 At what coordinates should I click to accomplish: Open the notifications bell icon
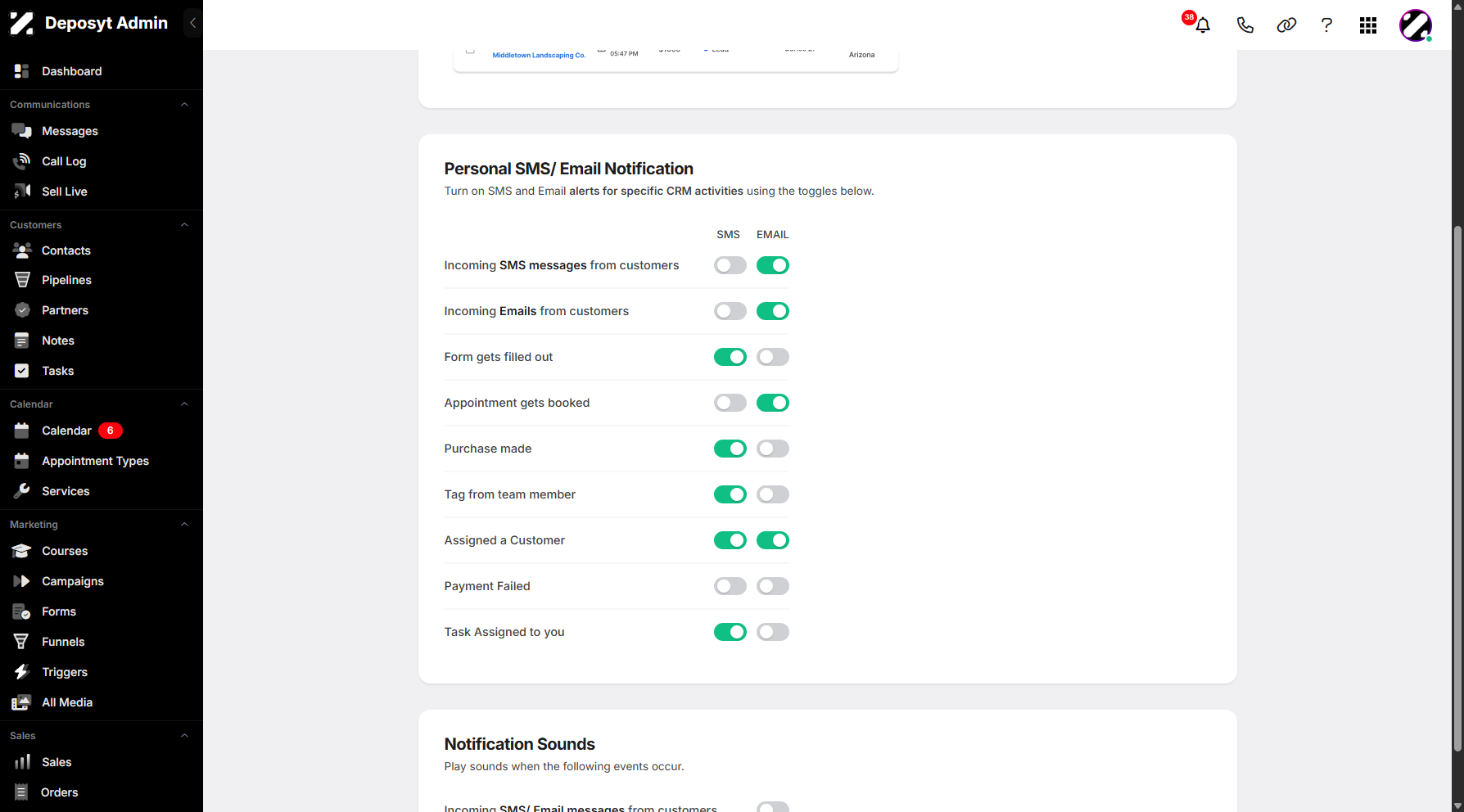pos(1203,25)
